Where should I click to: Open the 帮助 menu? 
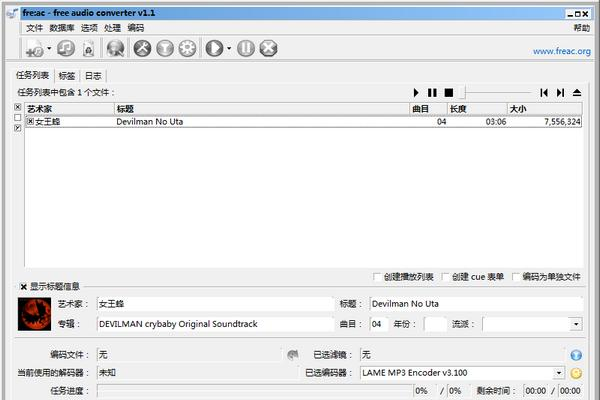tap(582, 28)
